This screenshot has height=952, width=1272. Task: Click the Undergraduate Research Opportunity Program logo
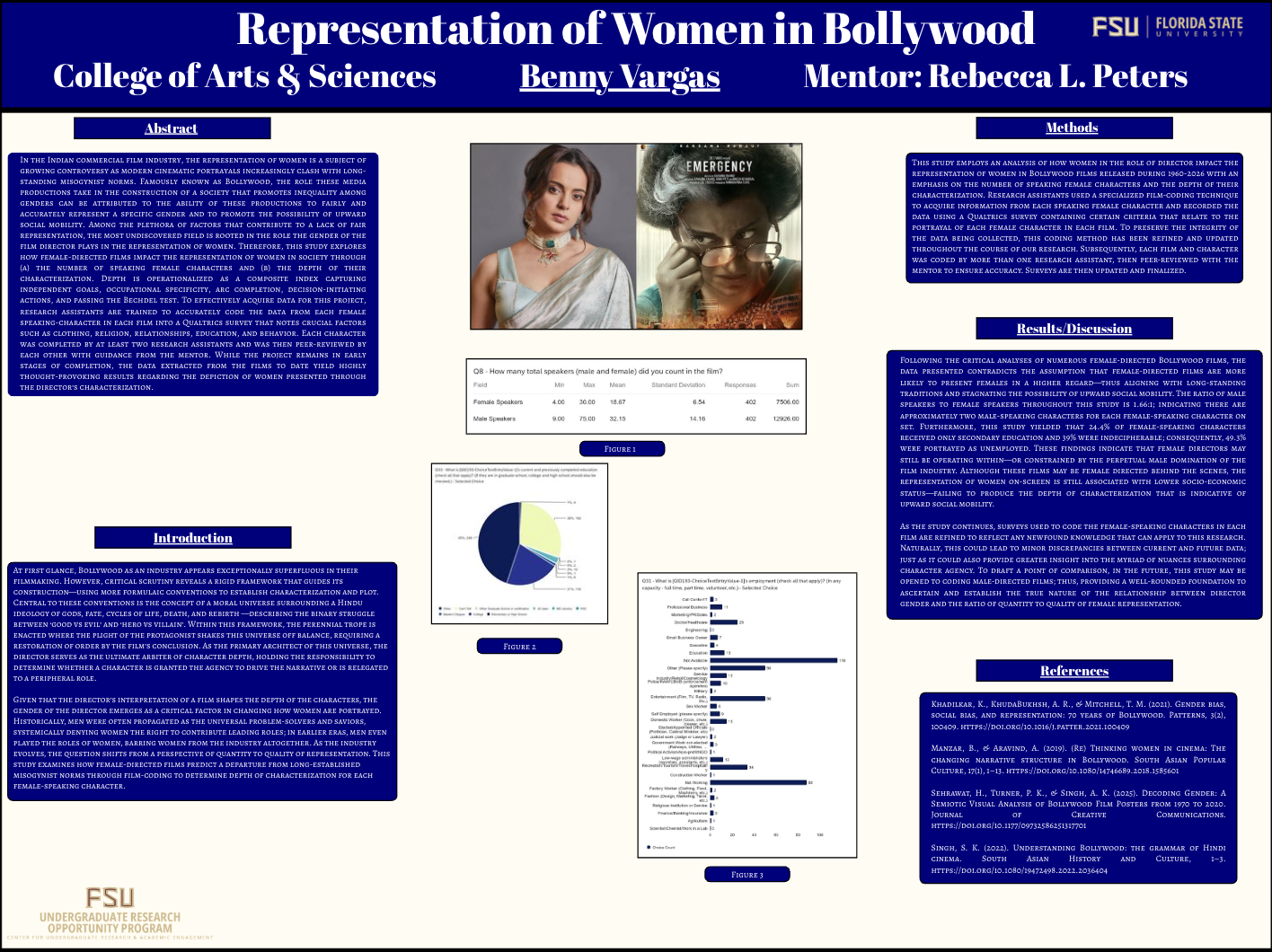(x=110, y=913)
